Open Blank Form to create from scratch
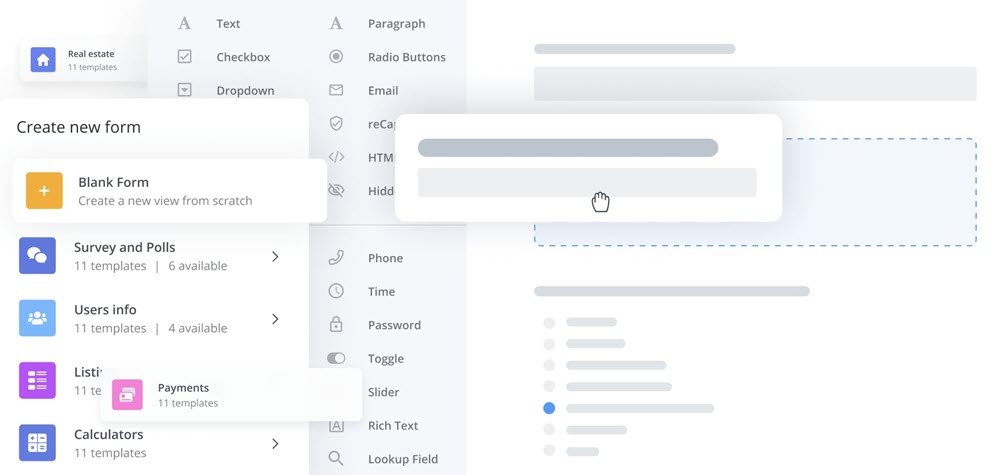 (170, 191)
